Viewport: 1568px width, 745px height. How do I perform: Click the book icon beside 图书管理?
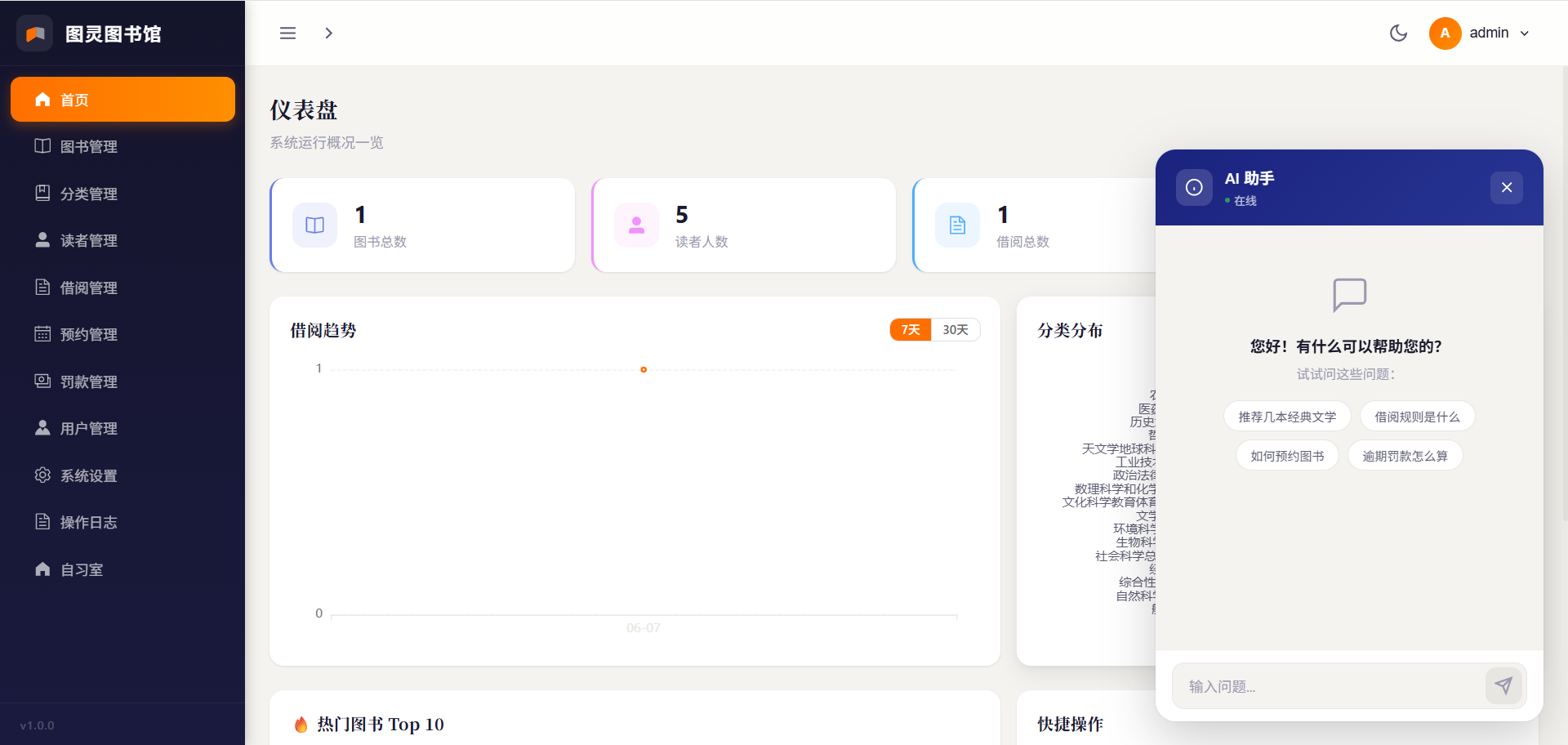tap(42, 146)
